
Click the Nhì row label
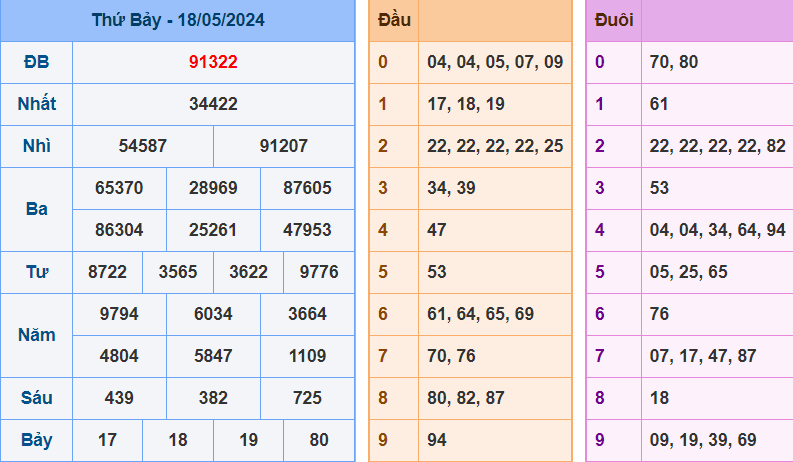tap(36, 146)
